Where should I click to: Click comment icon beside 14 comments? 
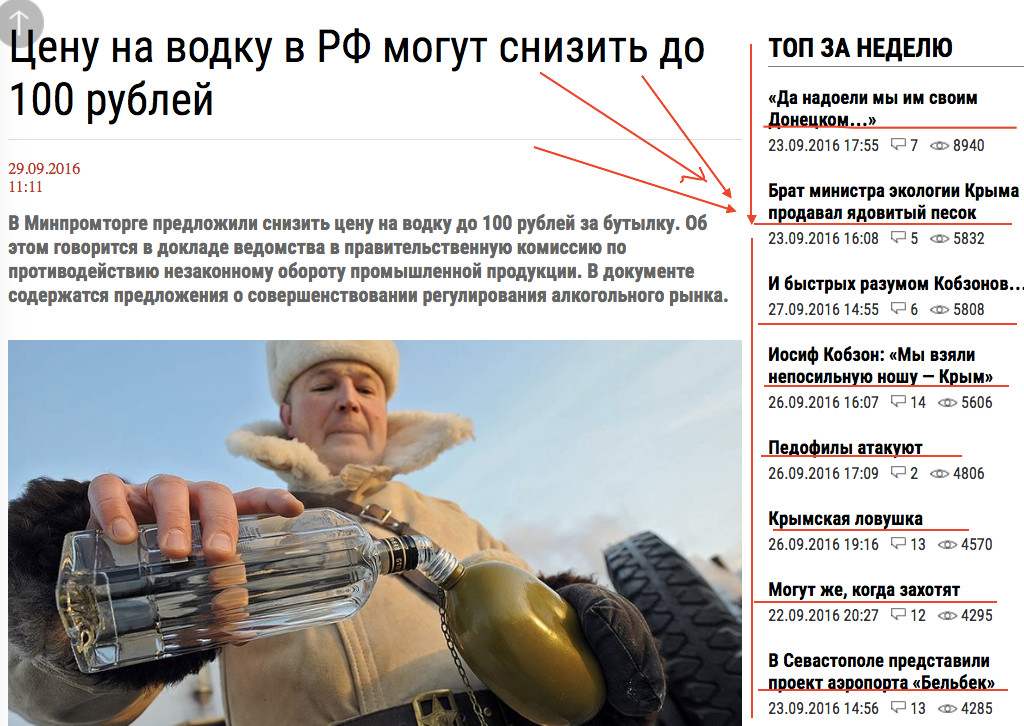[899, 401]
